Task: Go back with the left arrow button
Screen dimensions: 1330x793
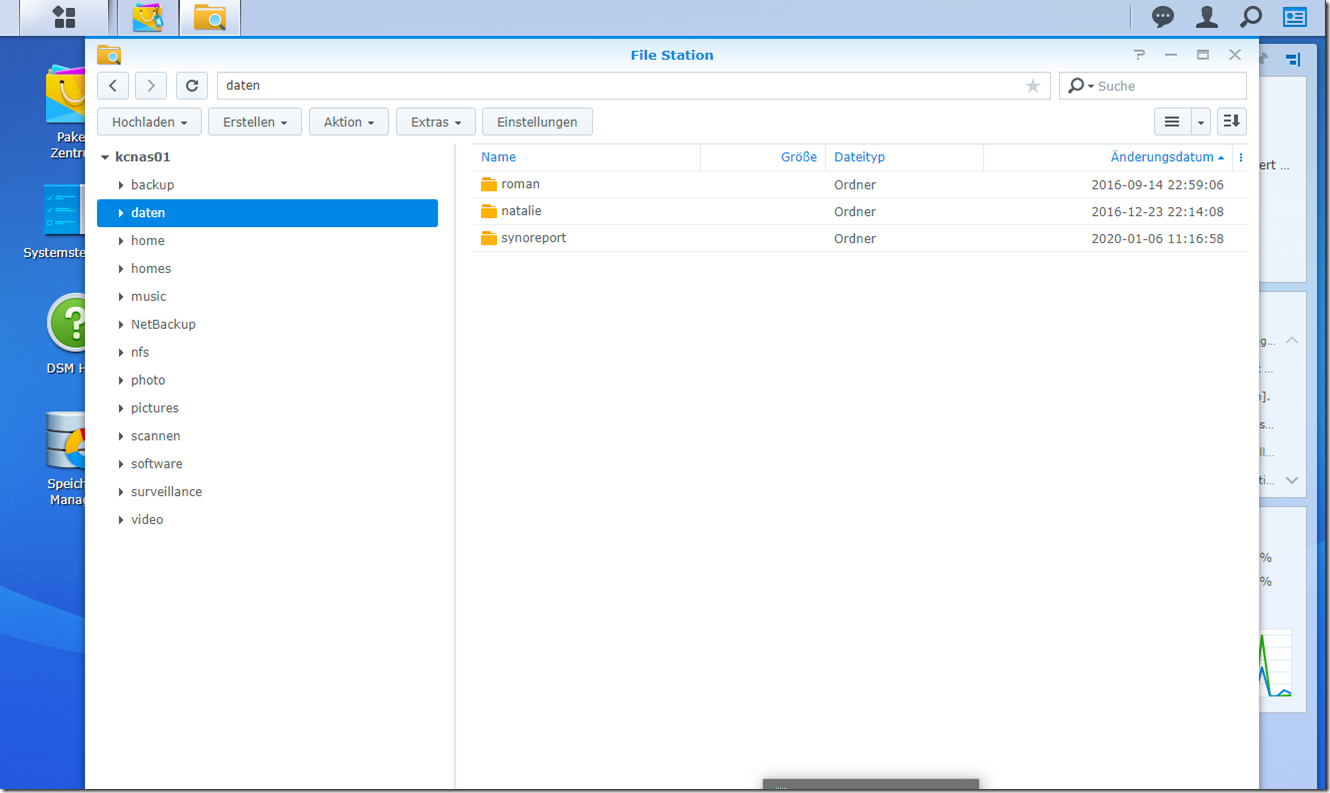Action: pyautogui.click(x=113, y=86)
